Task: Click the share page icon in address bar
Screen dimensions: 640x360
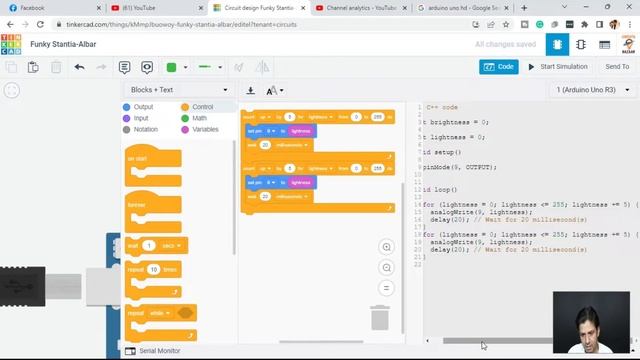Action: click(x=491, y=24)
